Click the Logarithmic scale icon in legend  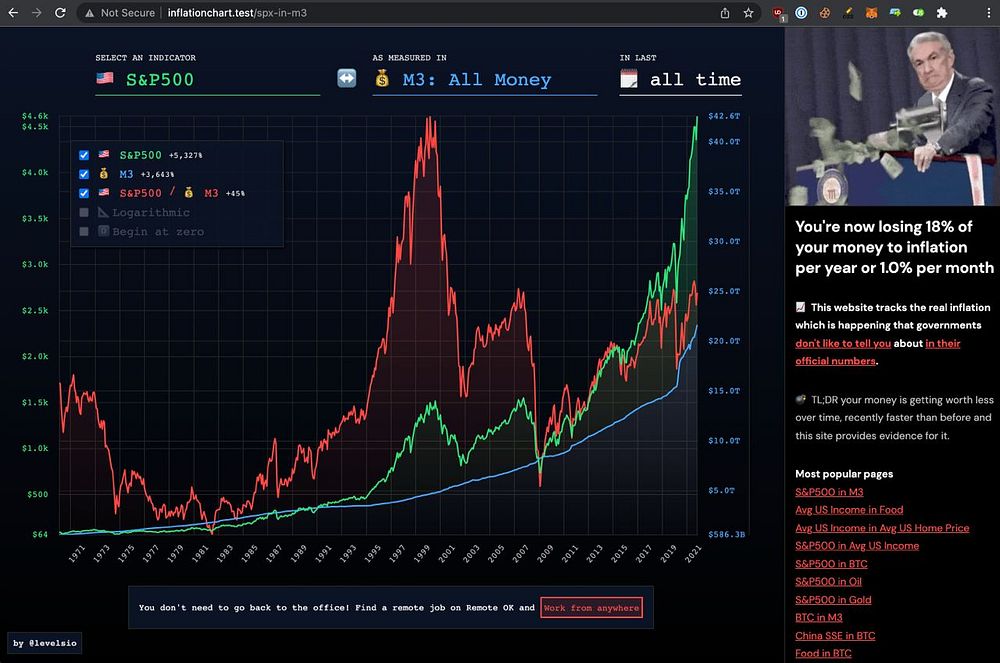pyautogui.click(x=103, y=212)
